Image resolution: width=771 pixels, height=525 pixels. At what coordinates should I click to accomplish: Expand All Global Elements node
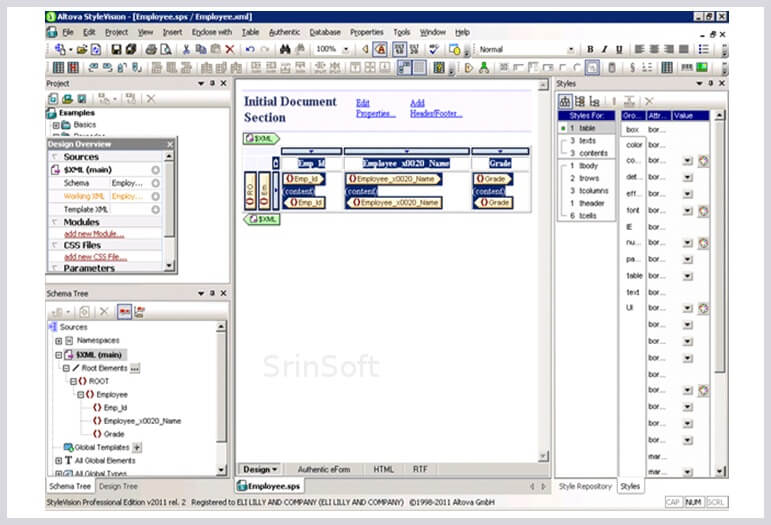[59, 461]
